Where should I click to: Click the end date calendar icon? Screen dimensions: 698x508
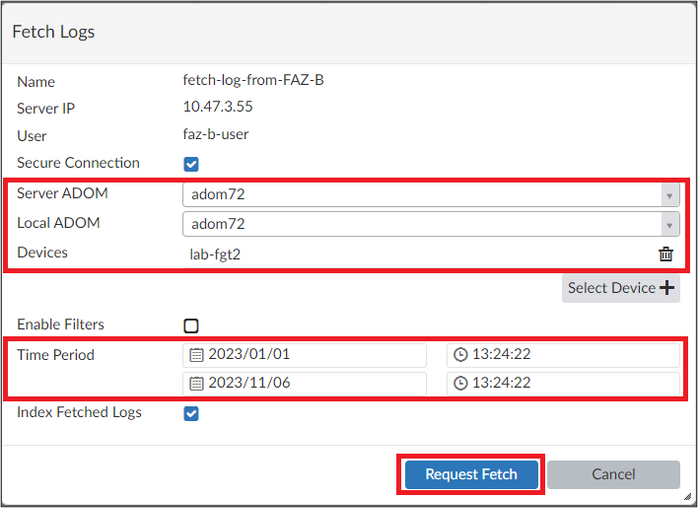[x=197, y=383]
